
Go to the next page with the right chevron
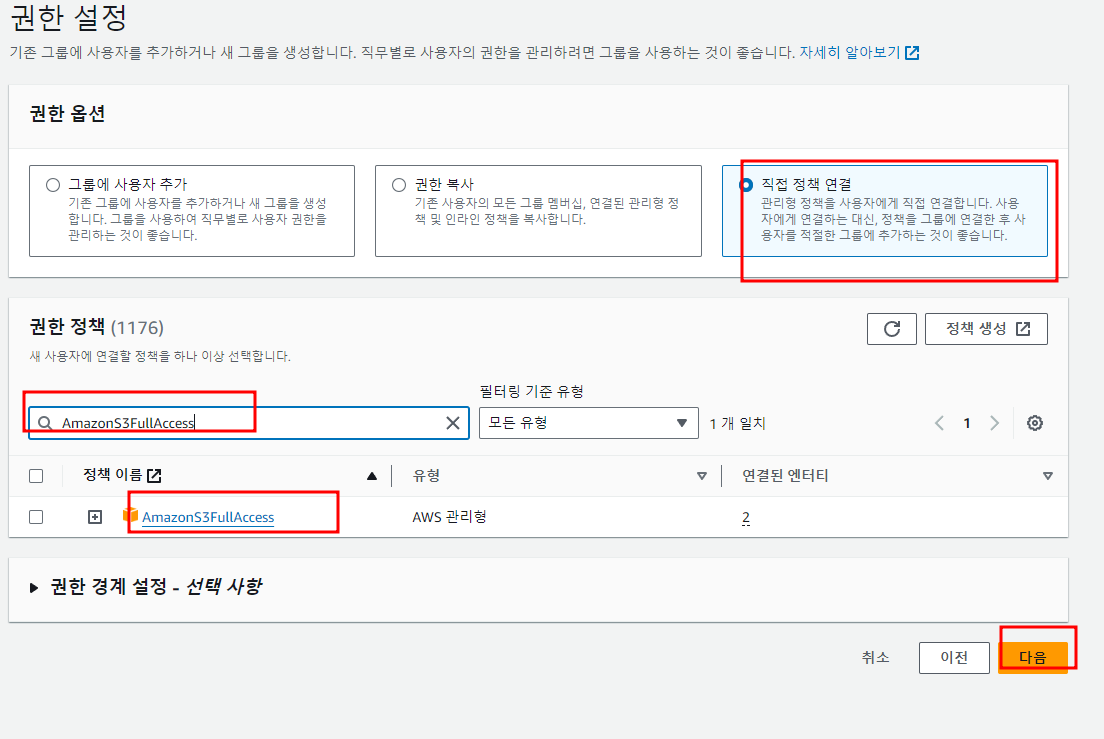pos(994,423)
